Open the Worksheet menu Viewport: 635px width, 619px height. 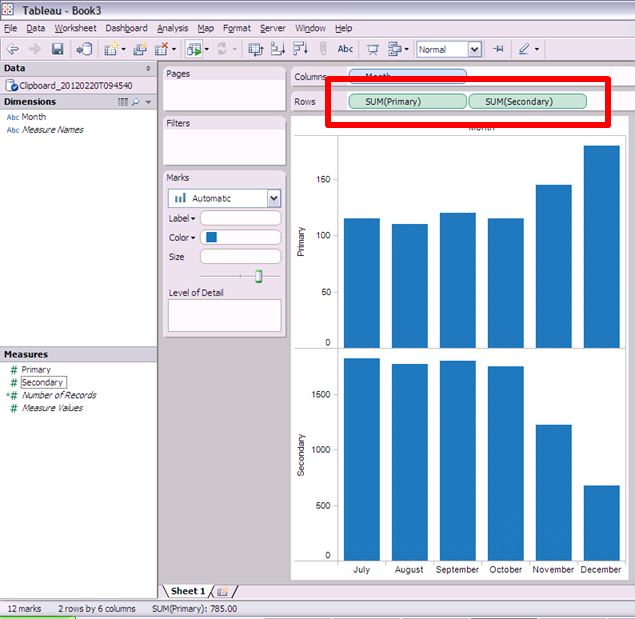coord(76,28)
